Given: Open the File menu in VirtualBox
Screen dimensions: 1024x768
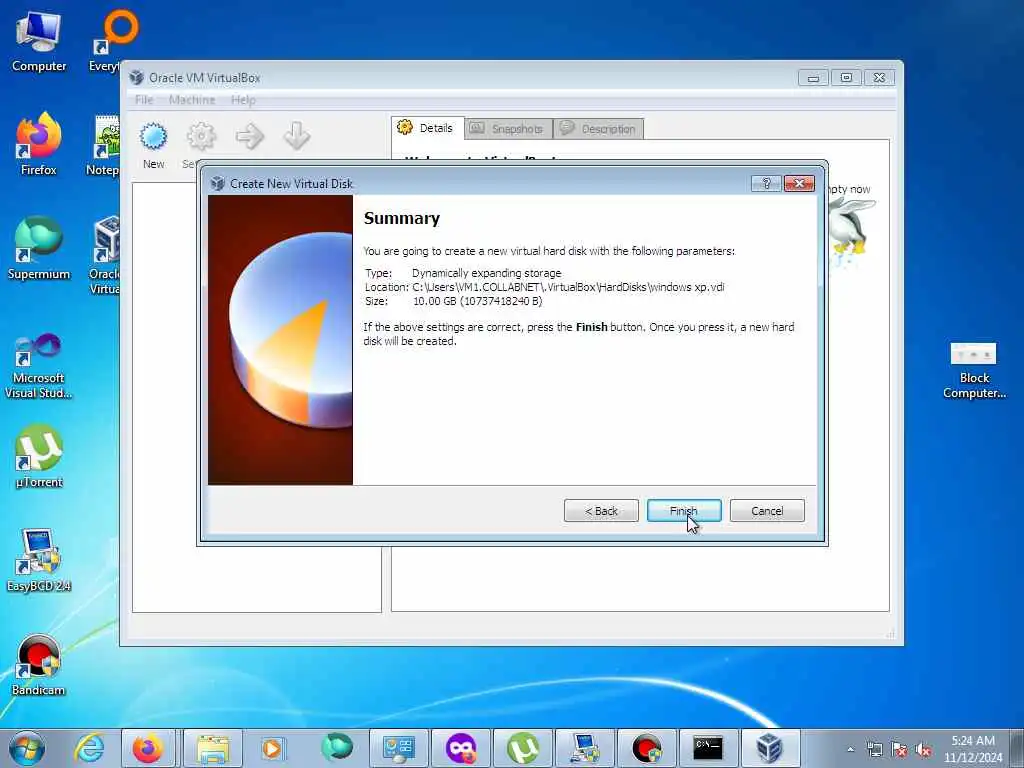Looking at the screenshot, I should (x=144, y=100).
